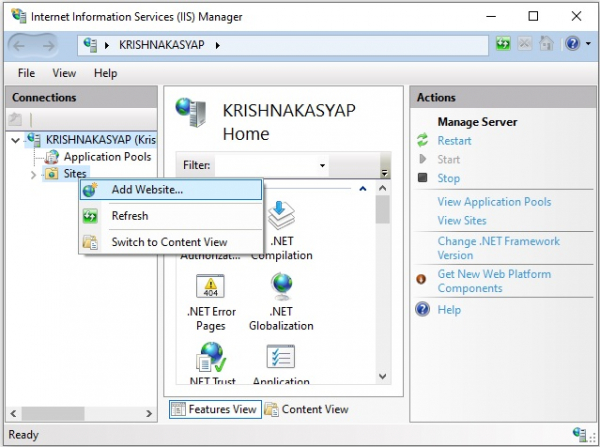
Task: Open dropdown arrow next to toolbar help
Action: (x=588, y=44)
